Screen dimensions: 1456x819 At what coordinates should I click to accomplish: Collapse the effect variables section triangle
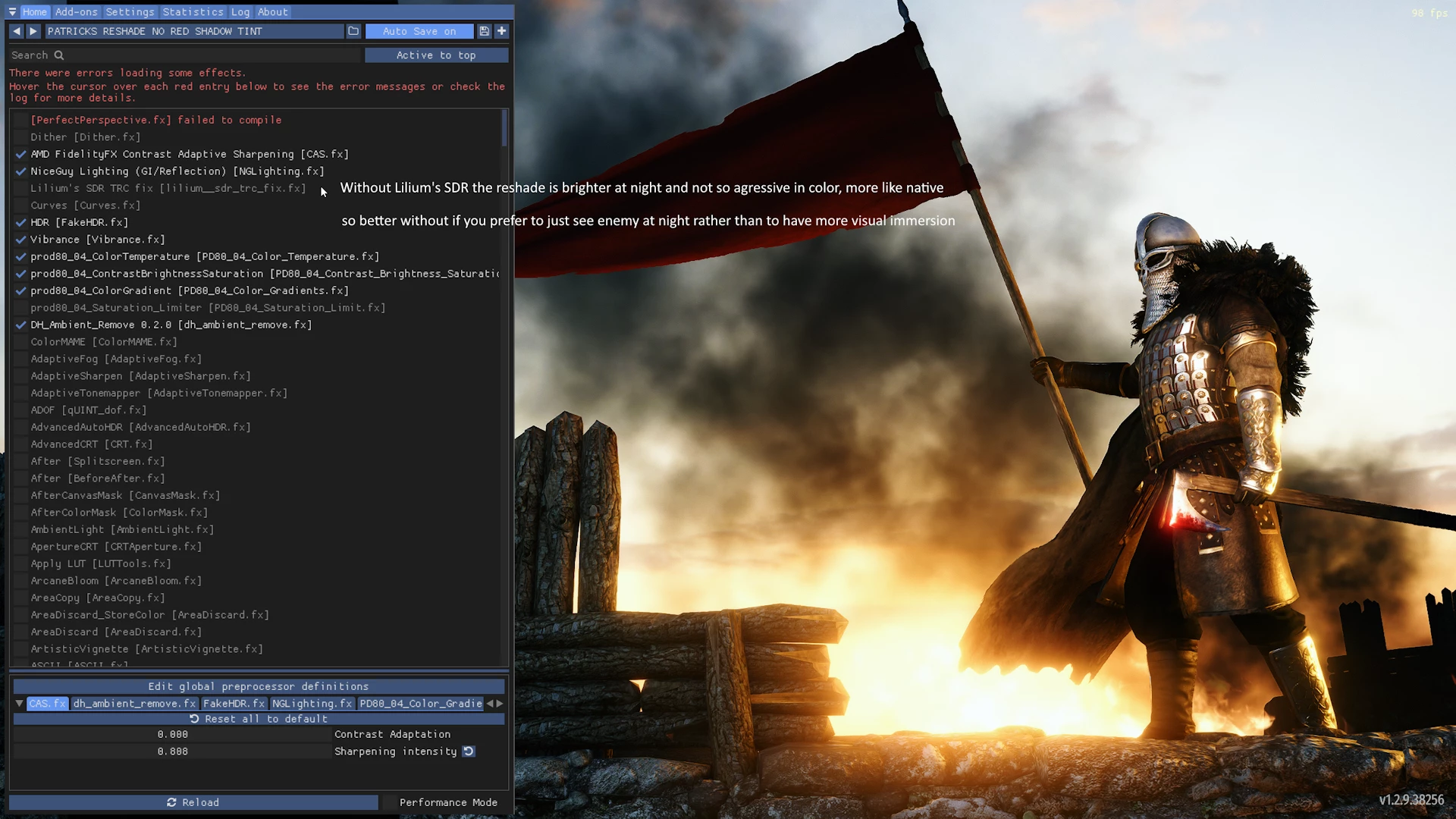click(19, 704)
